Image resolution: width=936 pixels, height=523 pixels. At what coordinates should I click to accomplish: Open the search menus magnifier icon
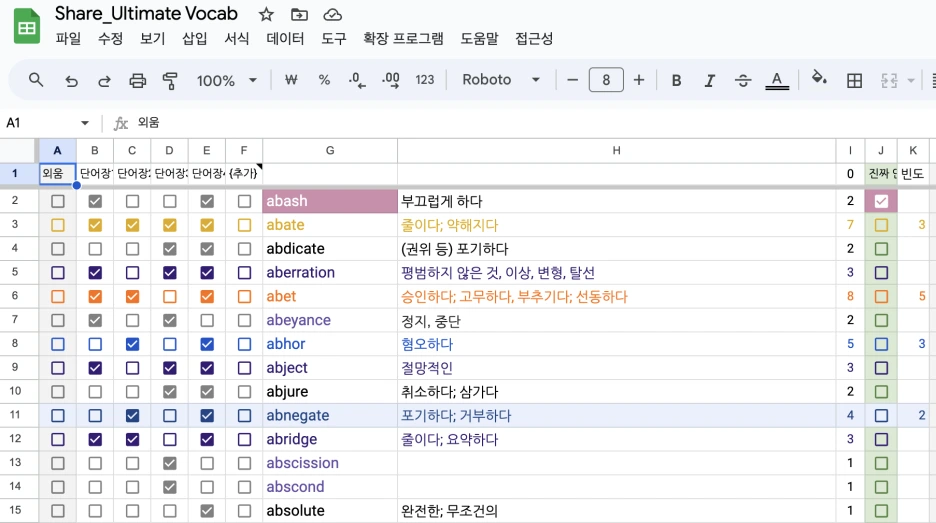36,79
